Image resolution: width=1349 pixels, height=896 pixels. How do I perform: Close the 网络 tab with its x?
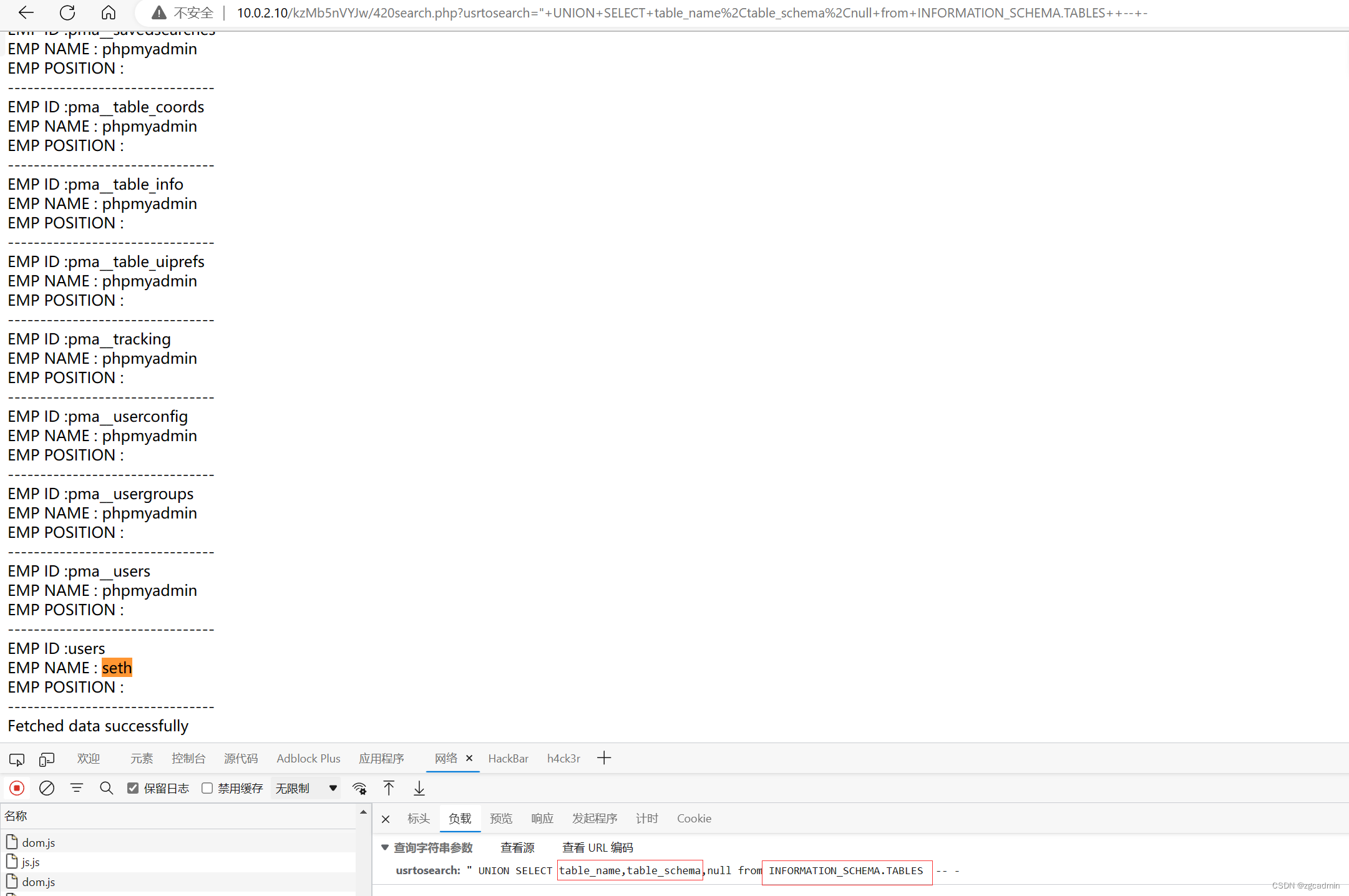[x=469, y=758]
